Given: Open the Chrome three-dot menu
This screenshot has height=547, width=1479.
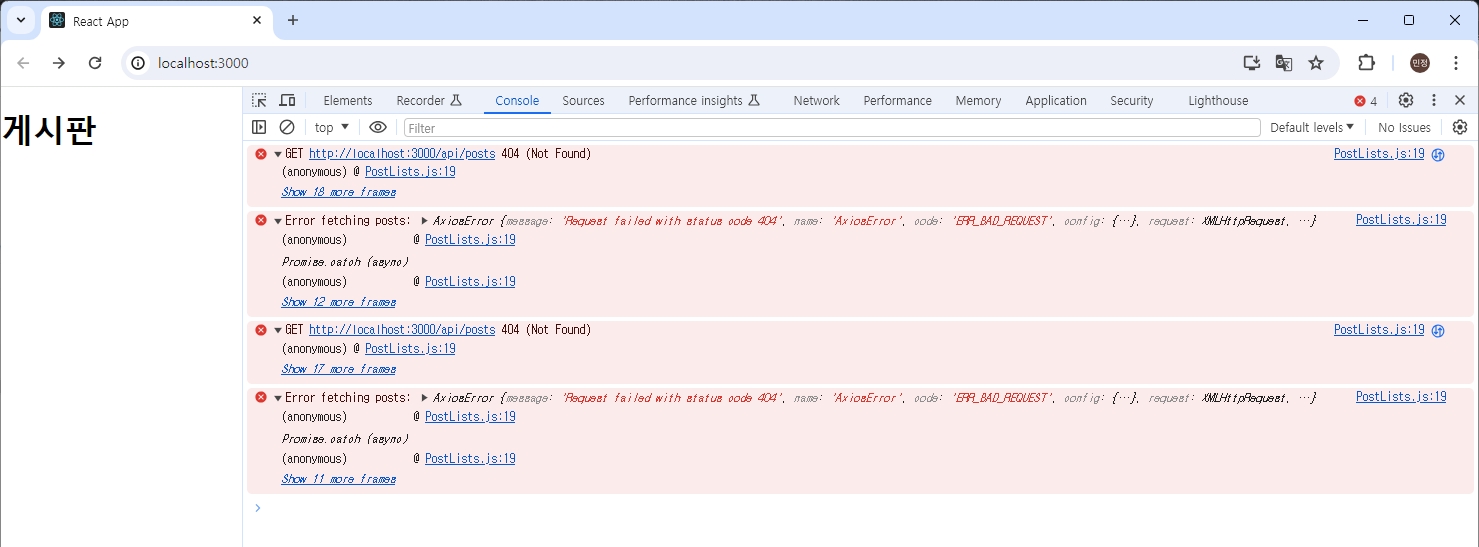Looking at the screenshot, I should [x=1456, y=63].
